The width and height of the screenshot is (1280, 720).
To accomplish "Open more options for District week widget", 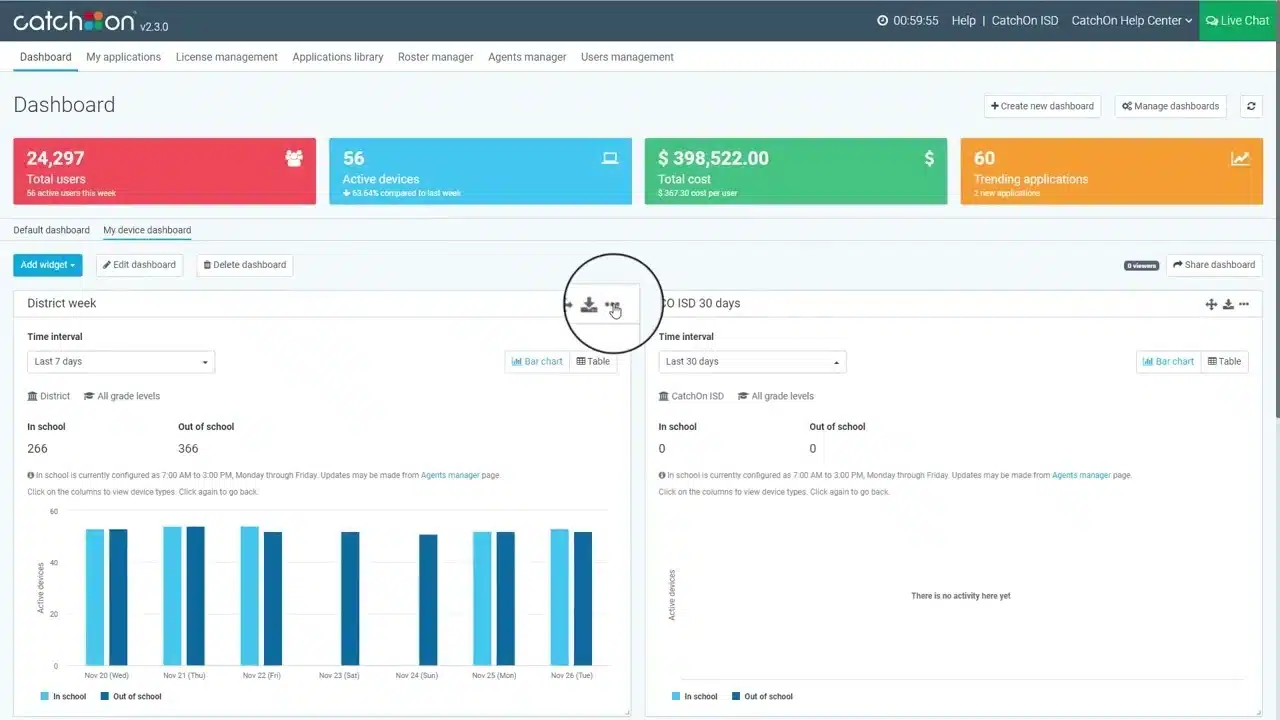I will coord(612,305).
